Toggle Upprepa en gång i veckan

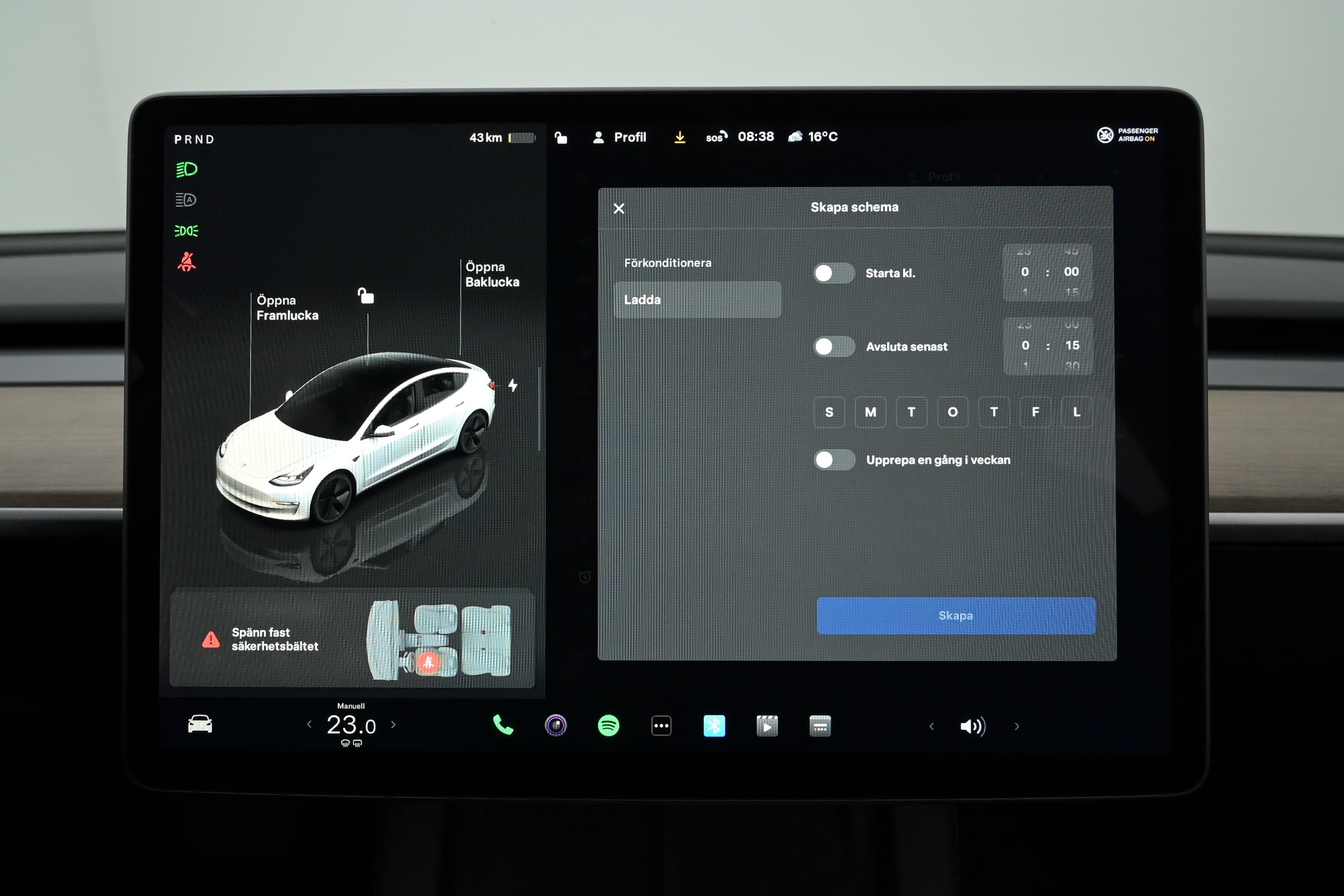[x=834, y=460]
